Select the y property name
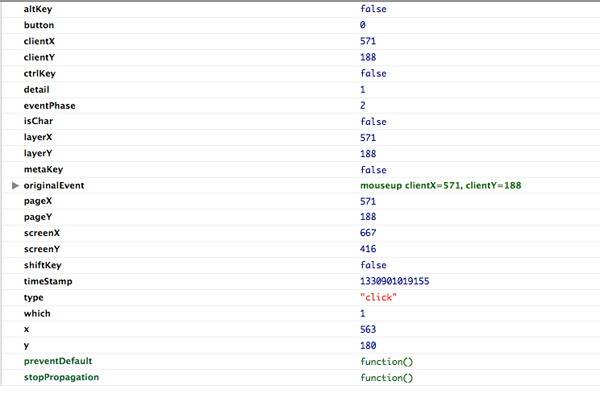Image resolution: width=600 pixels, height=406 pixels. click(26, 346)
